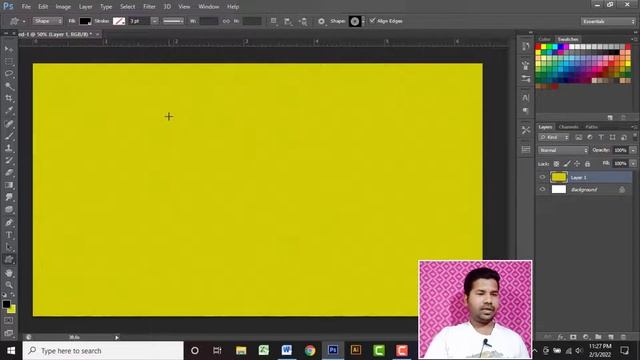640x360 pixels.
Task: Open Microsoft Word from taskbar
Action: click(287, 351)
